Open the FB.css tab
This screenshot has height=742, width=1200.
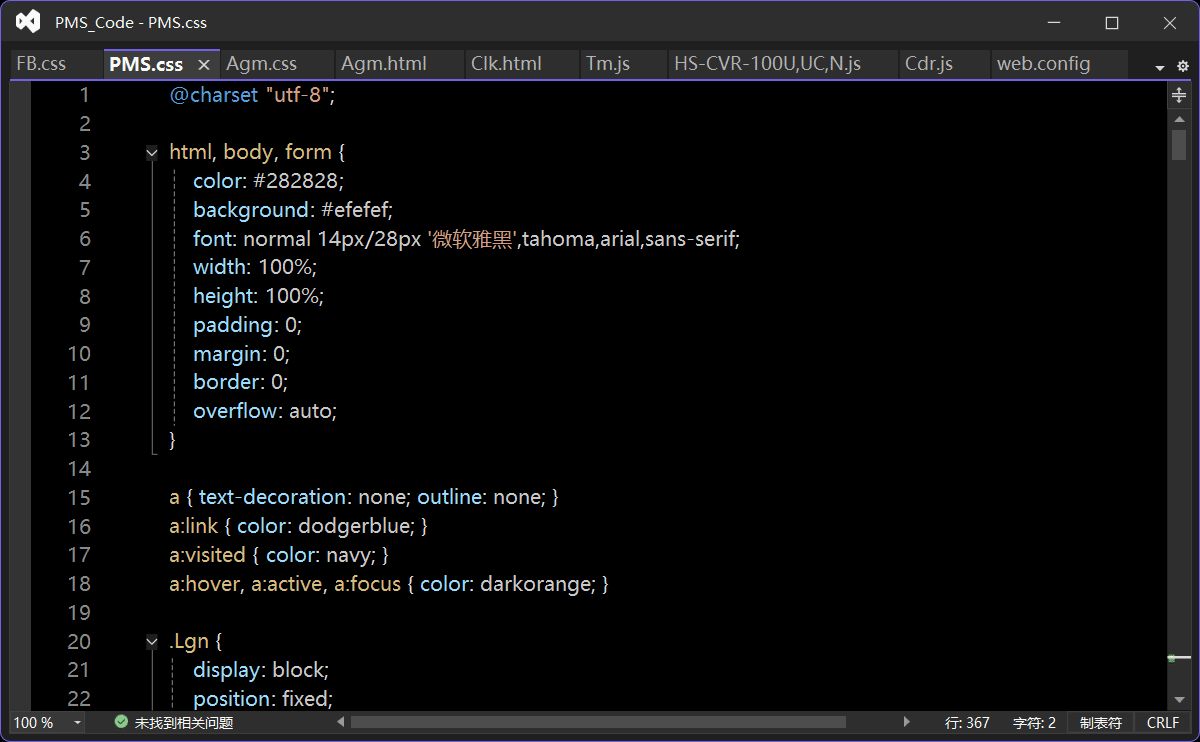click(x=41, y=64)
